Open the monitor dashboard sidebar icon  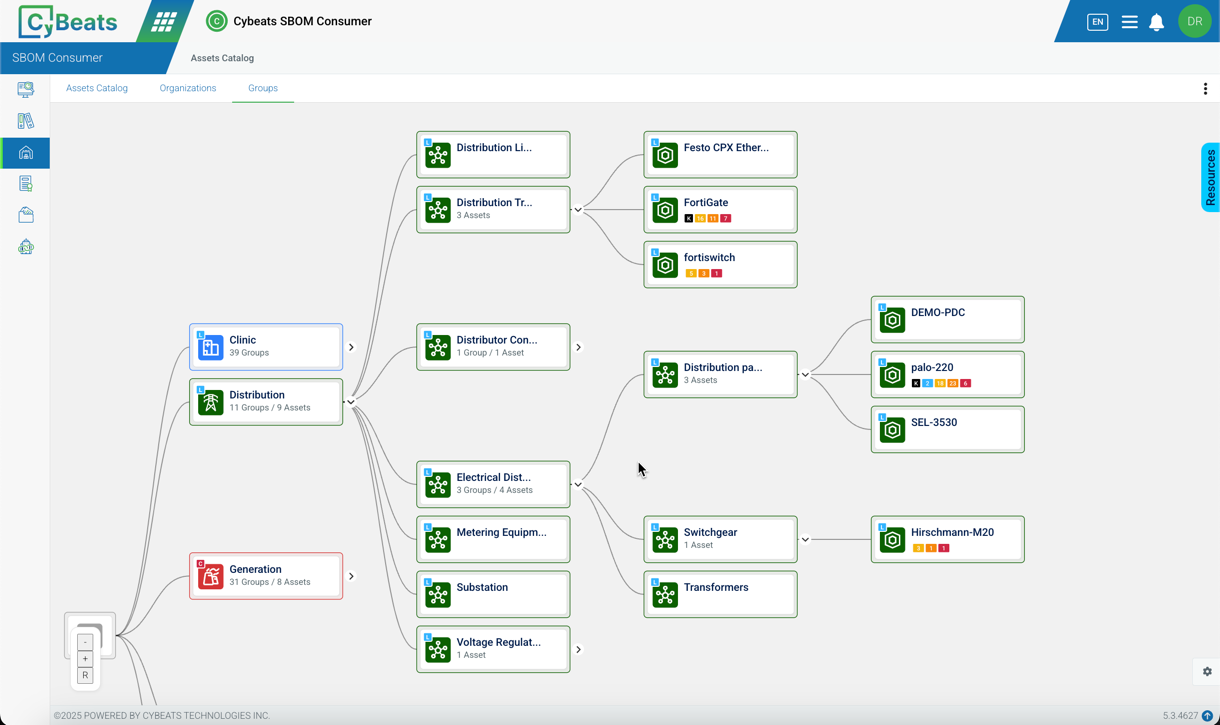click(26, 90)
